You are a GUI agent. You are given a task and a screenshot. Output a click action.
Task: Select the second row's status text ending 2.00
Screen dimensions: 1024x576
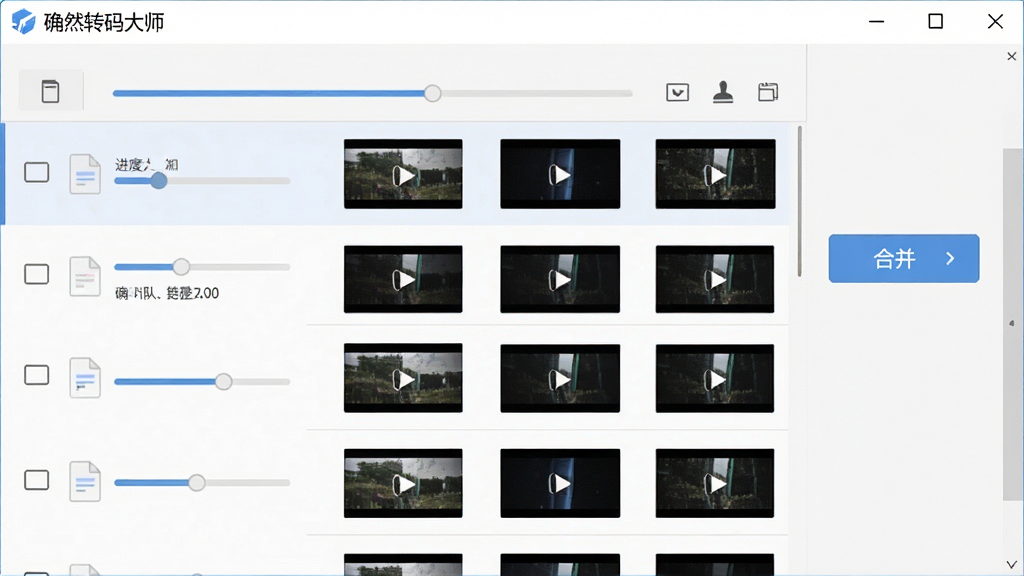click(x=167, y=293)
